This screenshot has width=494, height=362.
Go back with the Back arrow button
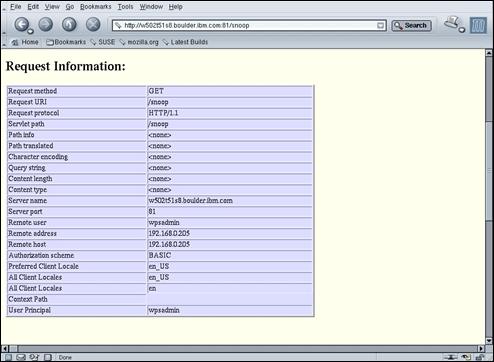click(x=21, y=24)
